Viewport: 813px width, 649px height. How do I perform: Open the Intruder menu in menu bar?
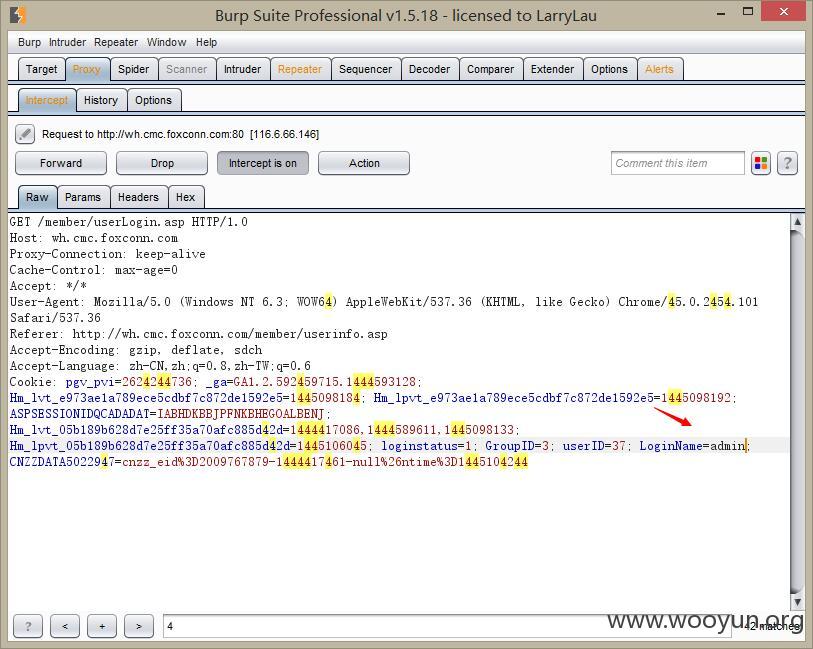click(67, 43)
